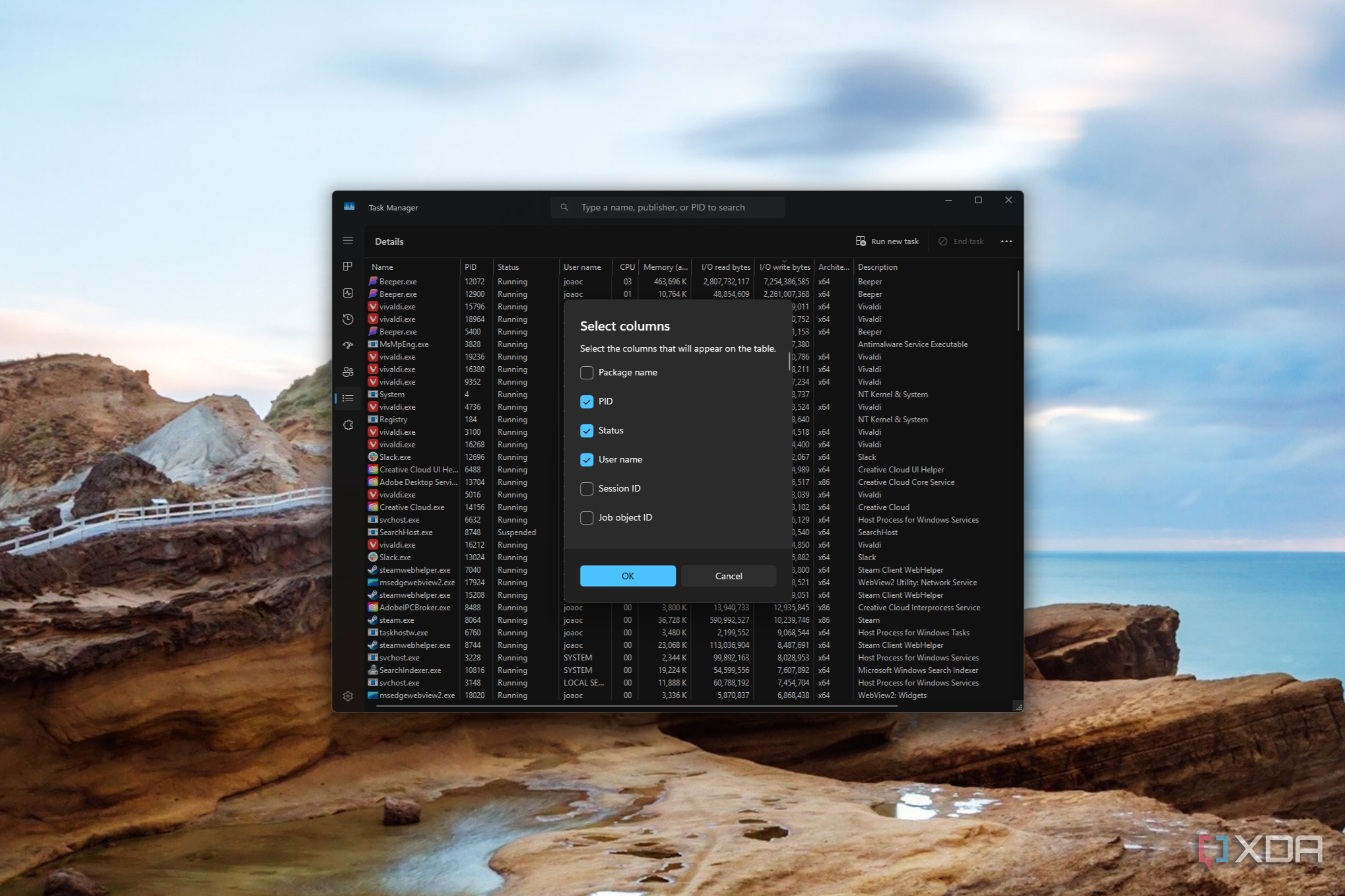Cancel the Select columns dialog
Screen dimensions: 1345x896
[729, 576]
